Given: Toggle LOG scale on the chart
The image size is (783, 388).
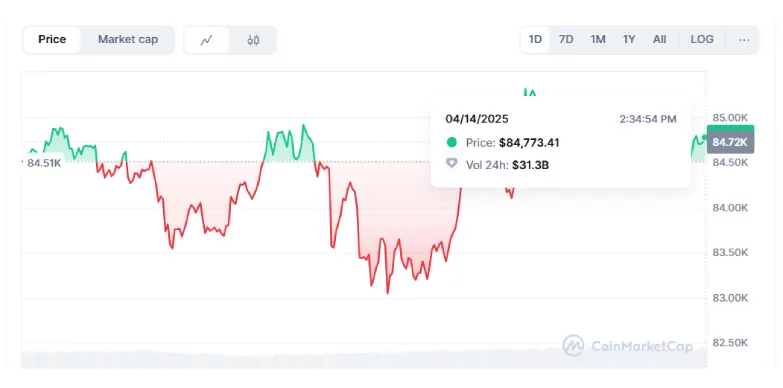Looking at the screenshot, I should pyautogui.click(x=702, y=39).
